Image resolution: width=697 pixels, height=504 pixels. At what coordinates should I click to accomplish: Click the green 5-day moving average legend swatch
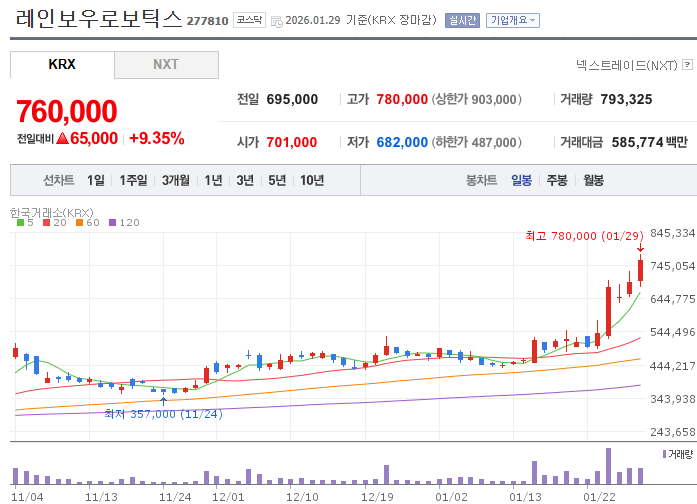tap(20, 223)
